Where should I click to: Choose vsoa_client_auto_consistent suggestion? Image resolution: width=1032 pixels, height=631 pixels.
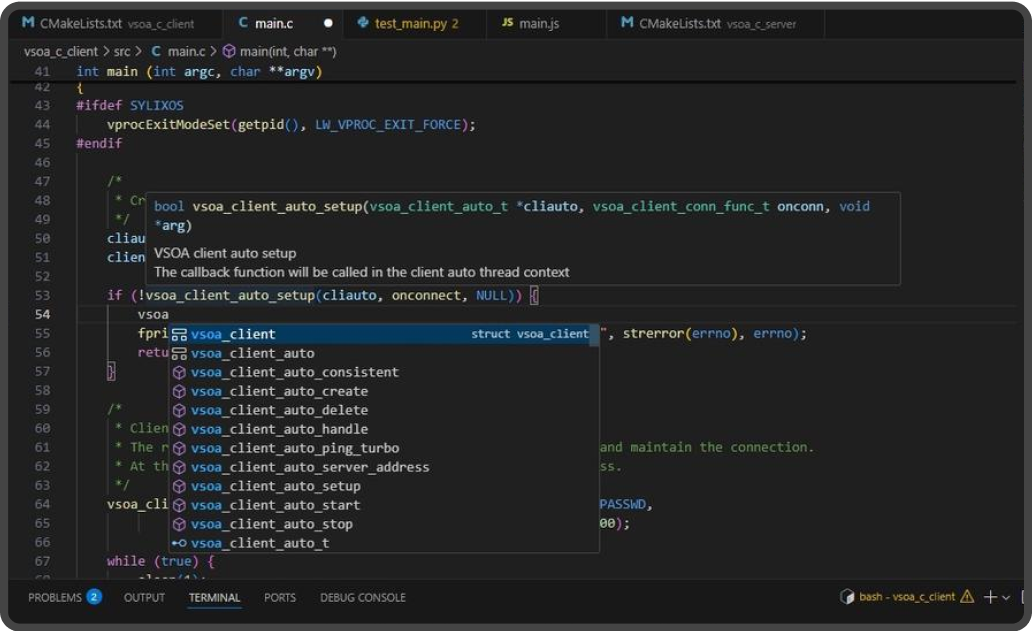(384, 372)
